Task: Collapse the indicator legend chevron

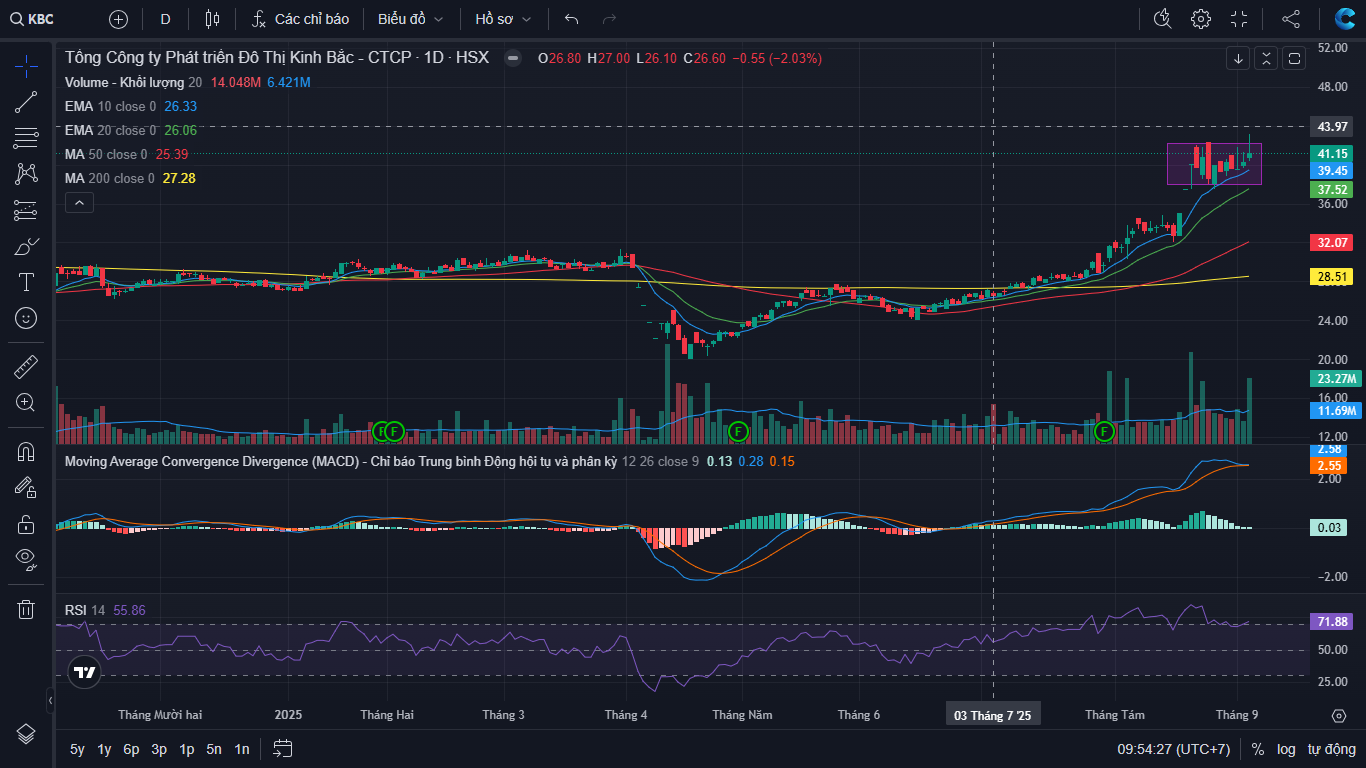Action: point(79,203)
